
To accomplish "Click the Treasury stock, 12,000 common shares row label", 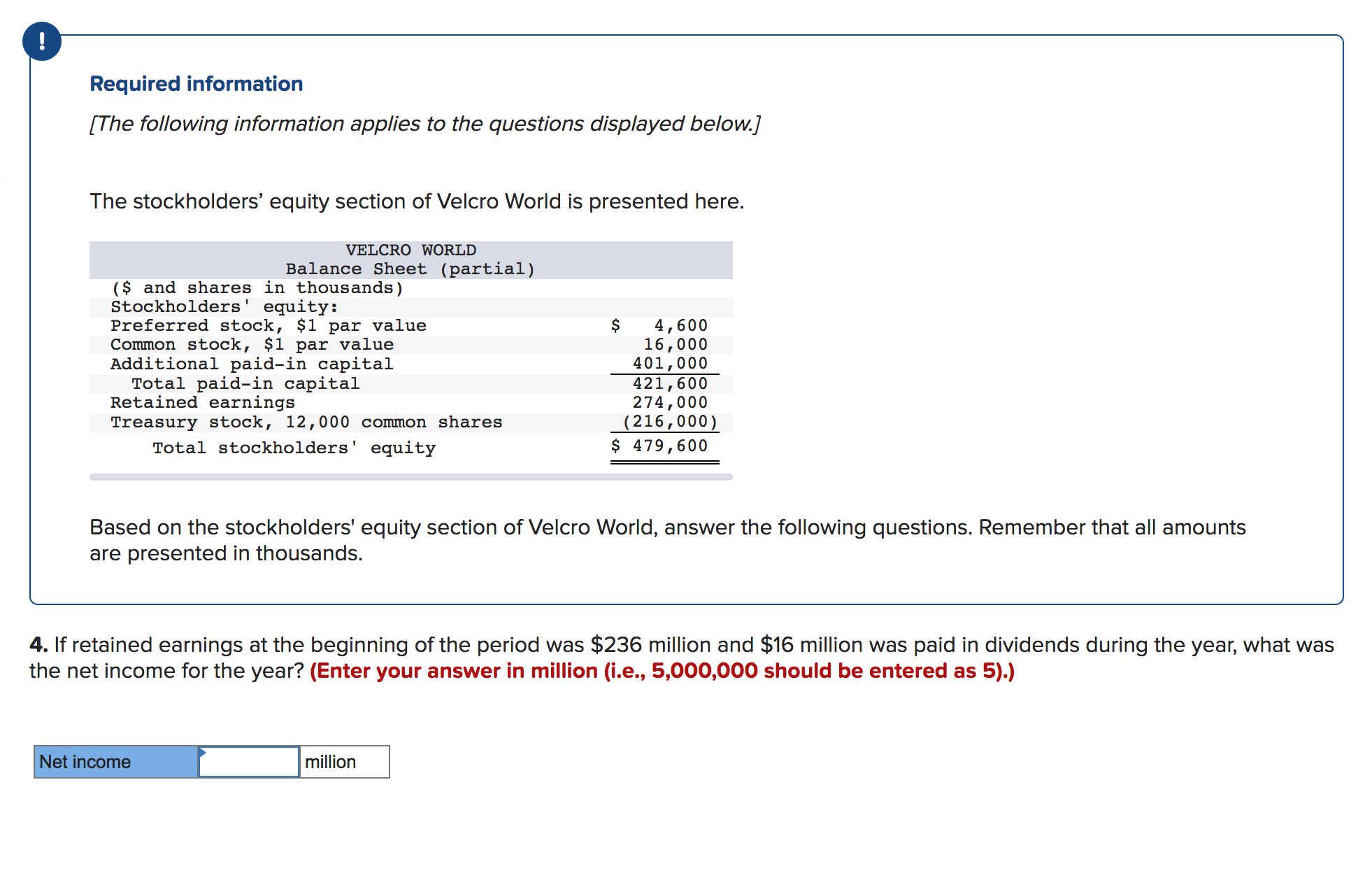I will pyautogui.click(x=306, y=422).
